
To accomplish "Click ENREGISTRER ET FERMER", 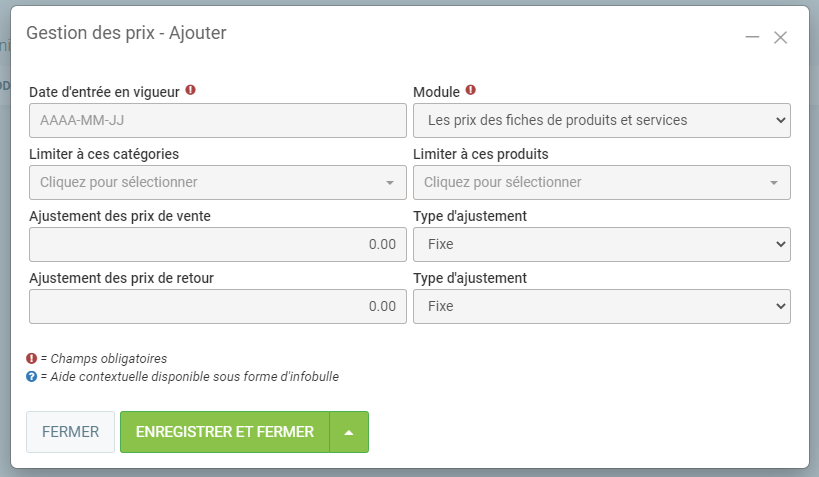I will coord(224,432).
